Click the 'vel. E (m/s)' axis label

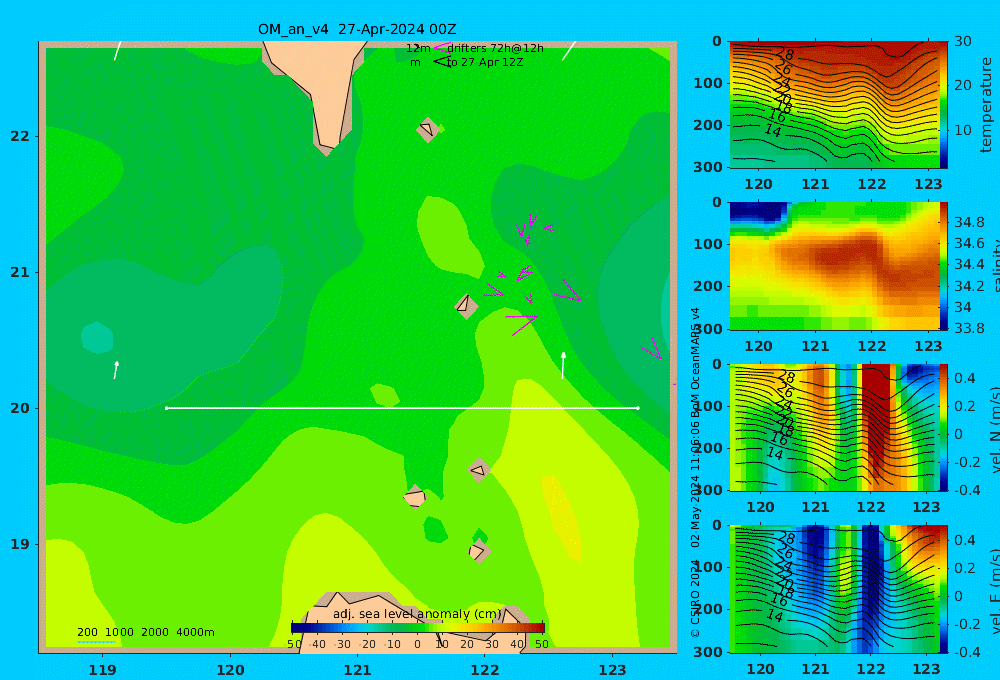[994, 589]
